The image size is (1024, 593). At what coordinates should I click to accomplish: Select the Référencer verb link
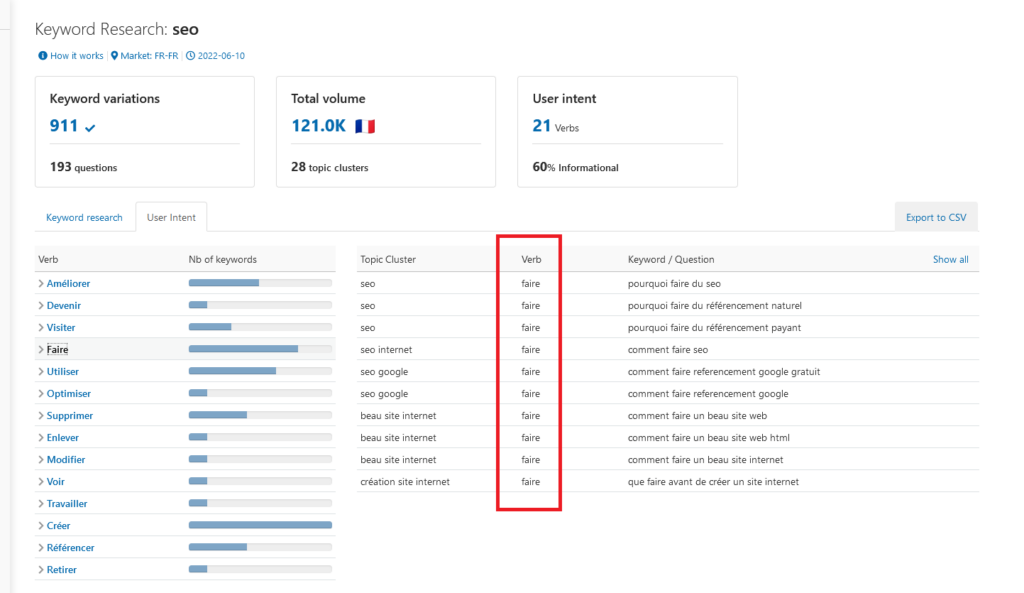click(70, 548)
